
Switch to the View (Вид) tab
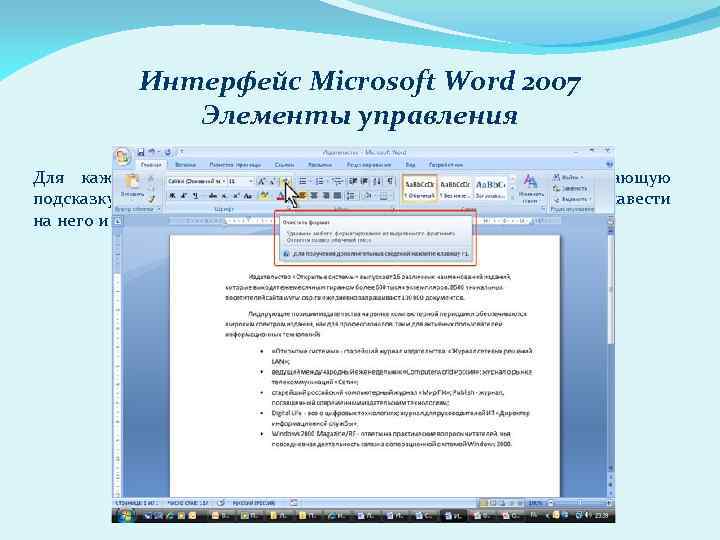(411, 164)
